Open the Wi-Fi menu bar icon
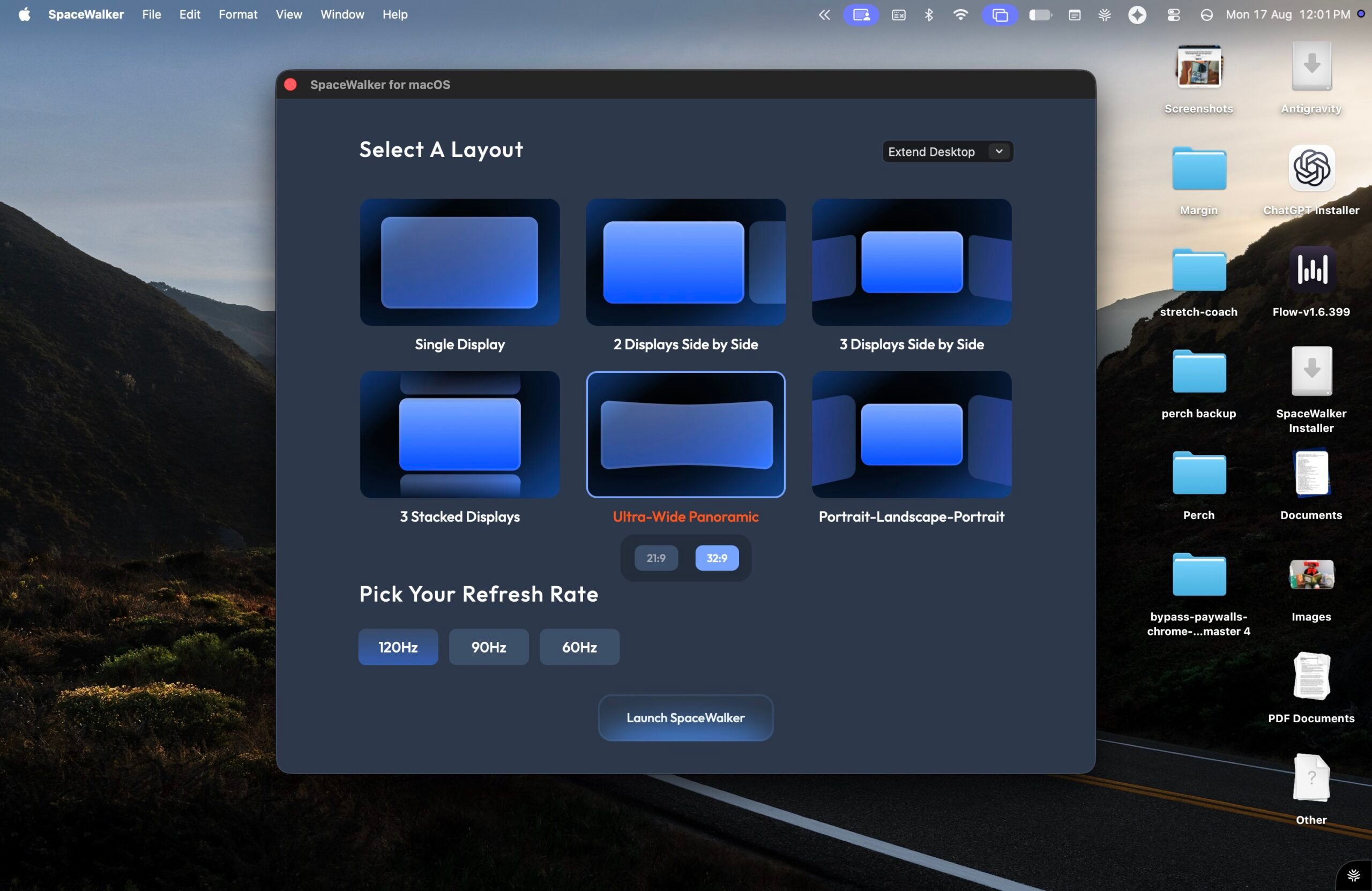 click(960, 15)
